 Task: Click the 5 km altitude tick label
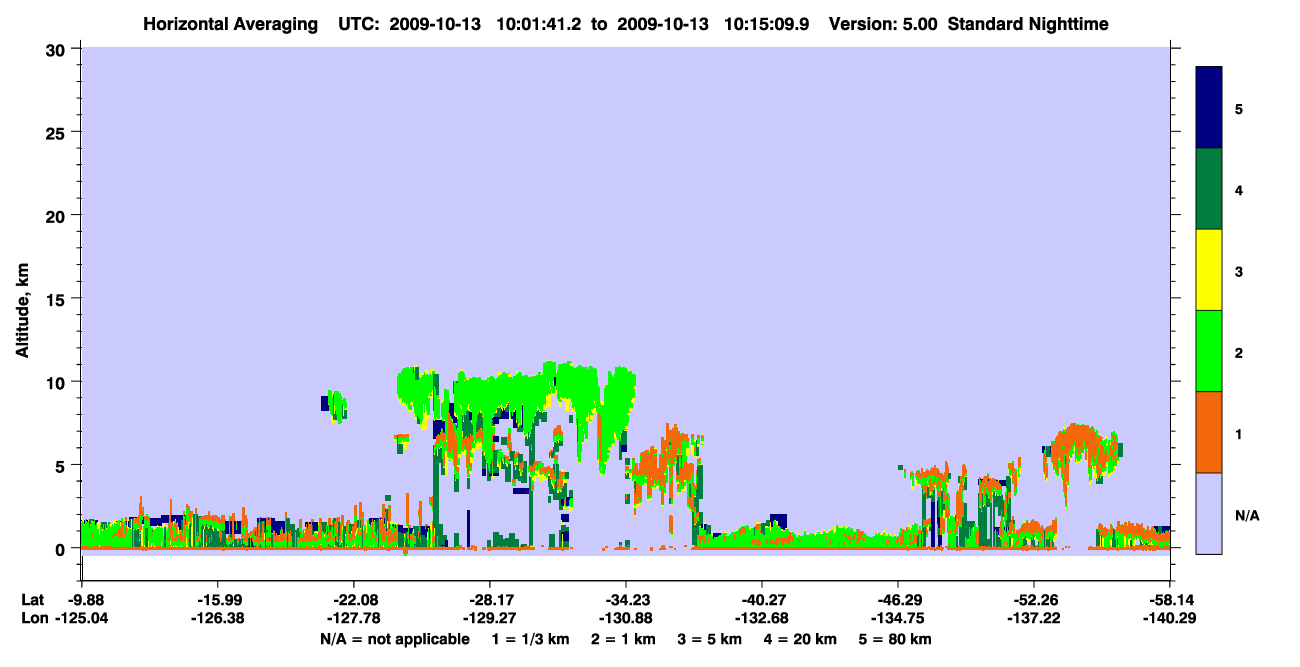pyautogui.click(x=62, y=465)
